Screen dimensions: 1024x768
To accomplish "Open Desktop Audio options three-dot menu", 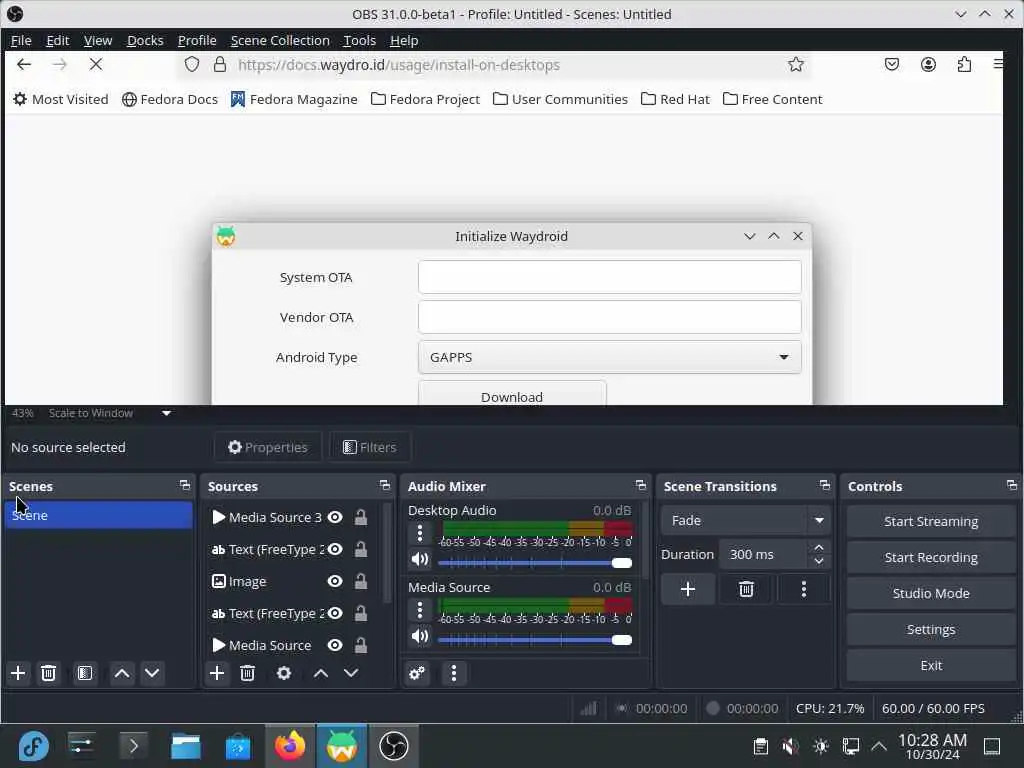I will [420, 534].
